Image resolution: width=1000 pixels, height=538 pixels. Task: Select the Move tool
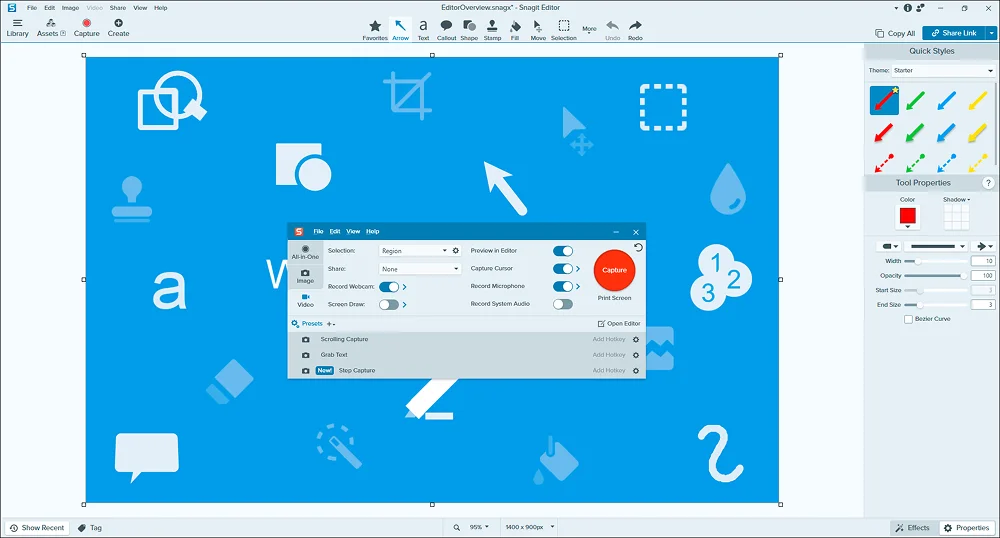tap(538, 30)
